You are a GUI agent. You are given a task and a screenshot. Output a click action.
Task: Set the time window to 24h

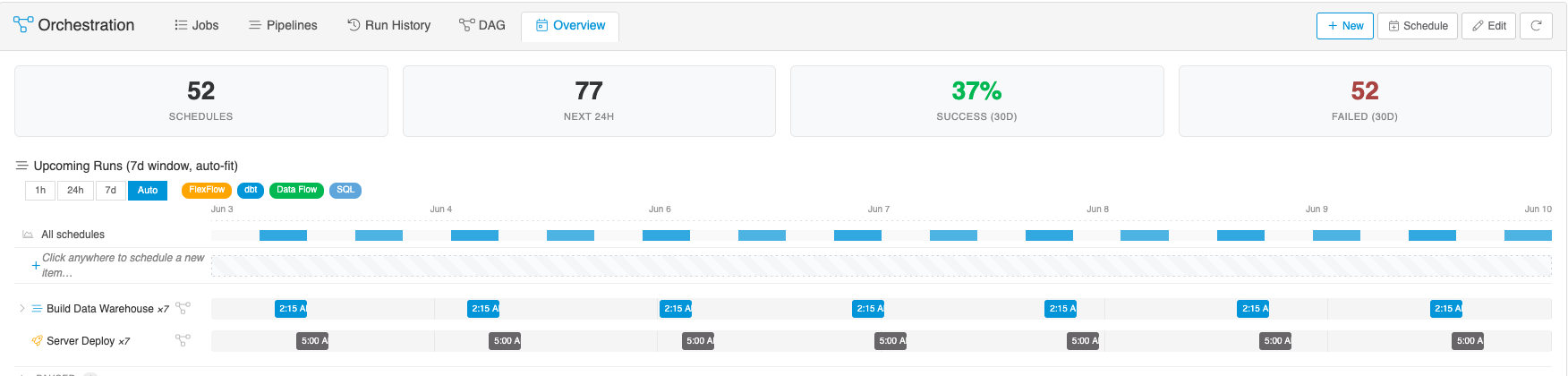point(75,190)
